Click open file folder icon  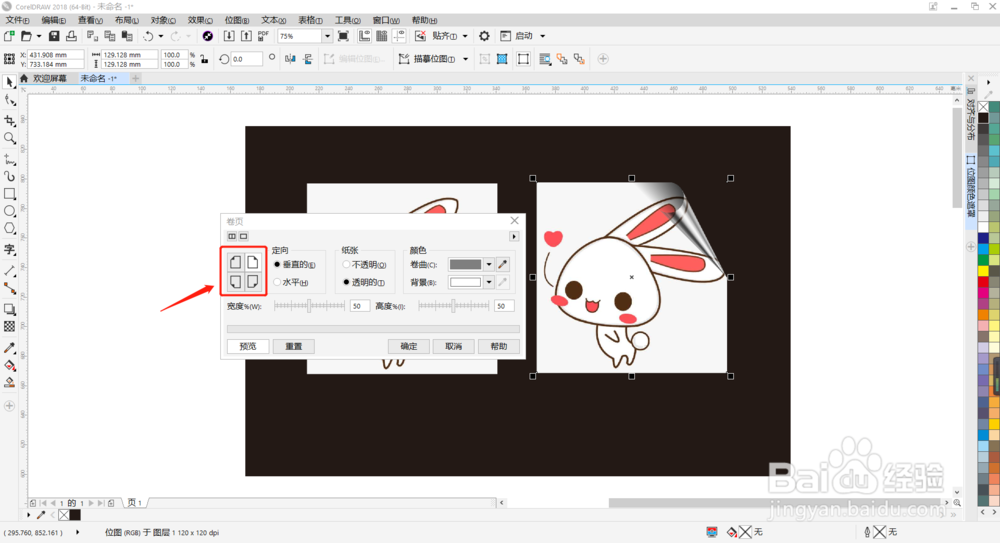[x=26, y=36]
